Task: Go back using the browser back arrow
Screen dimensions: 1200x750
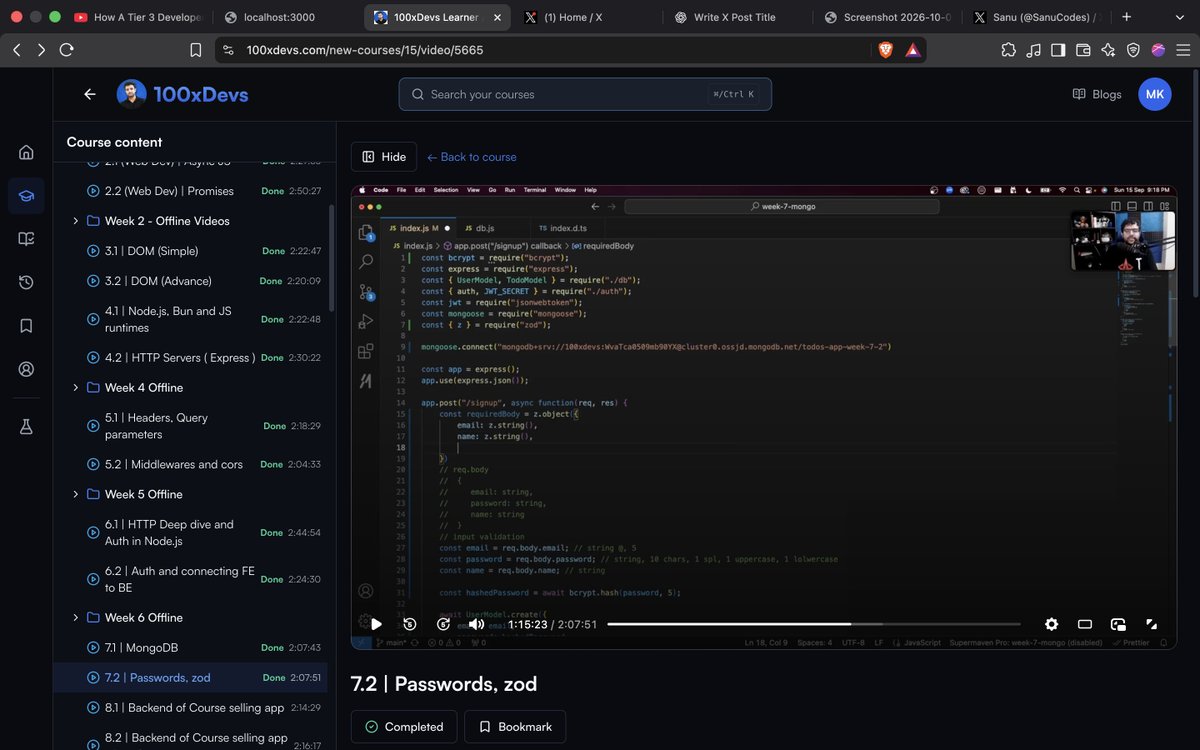Action: [16, 49]
